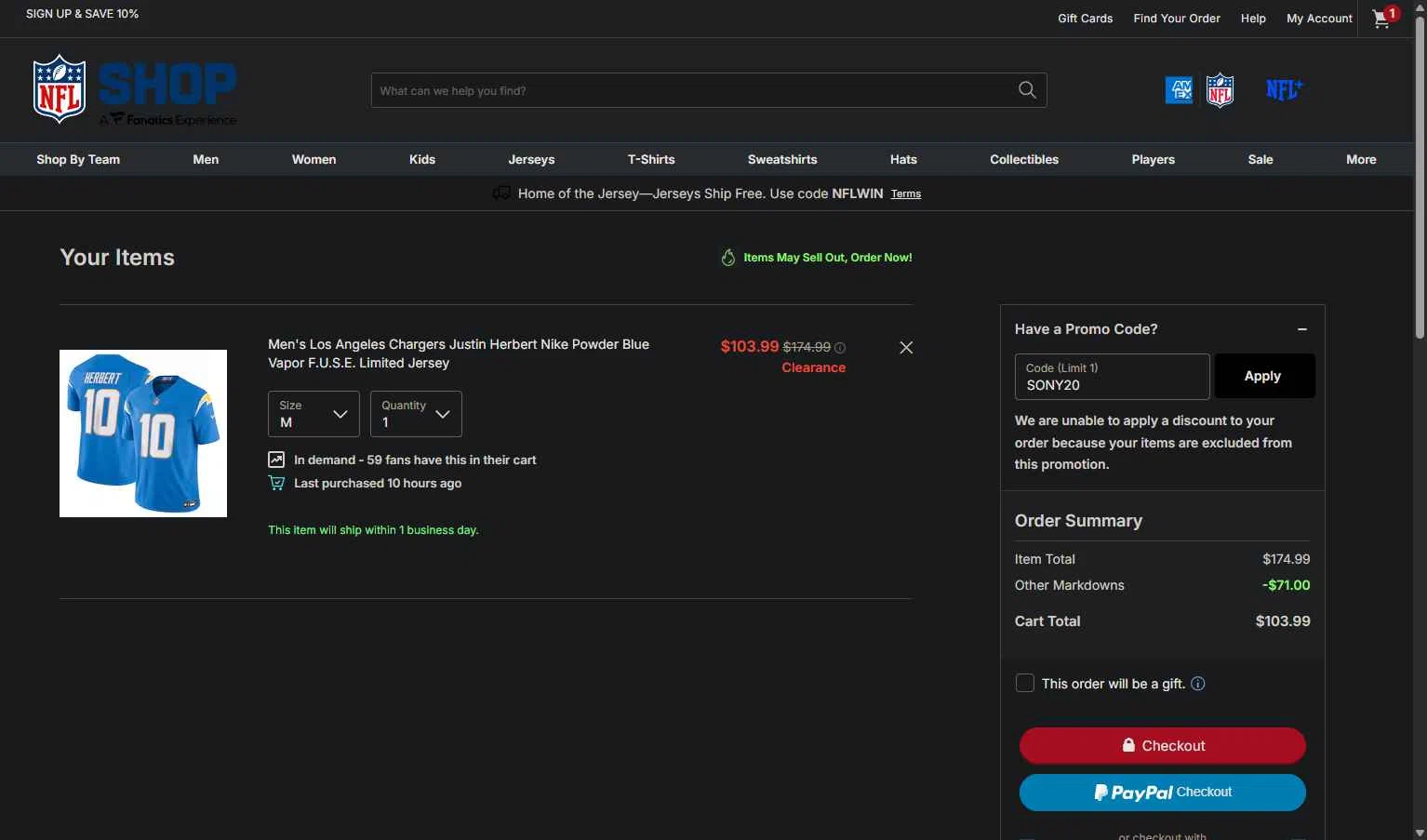
Task: Focus the search input field
Action: (x=693, y=90)
